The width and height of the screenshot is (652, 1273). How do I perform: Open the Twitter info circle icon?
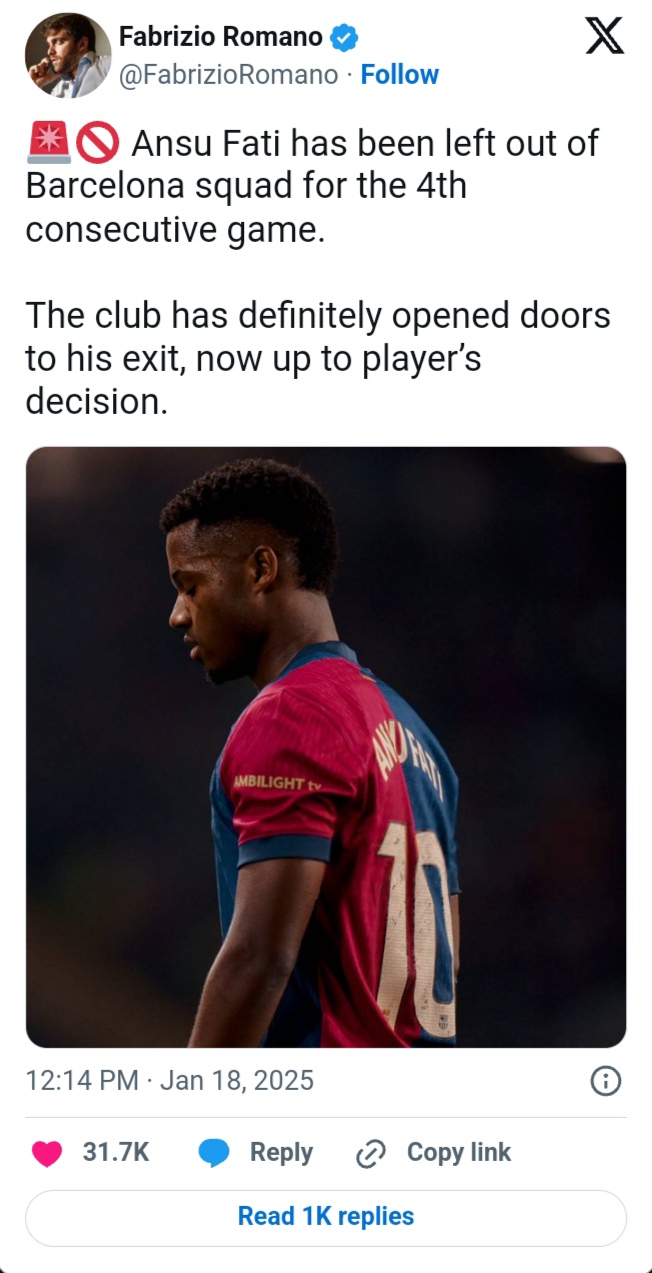pos(606,1081)
